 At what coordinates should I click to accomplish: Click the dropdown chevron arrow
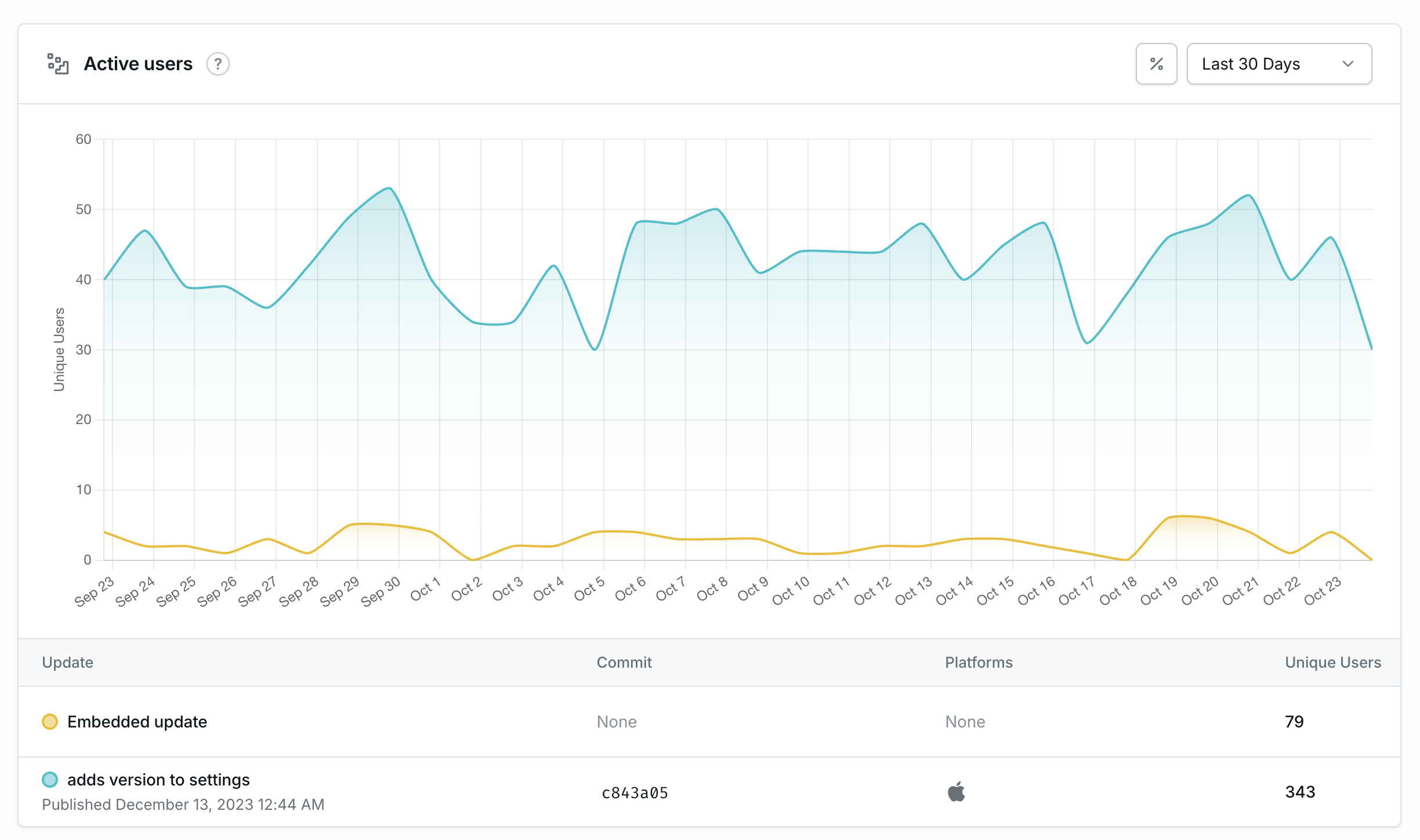tap(1348, 64)
